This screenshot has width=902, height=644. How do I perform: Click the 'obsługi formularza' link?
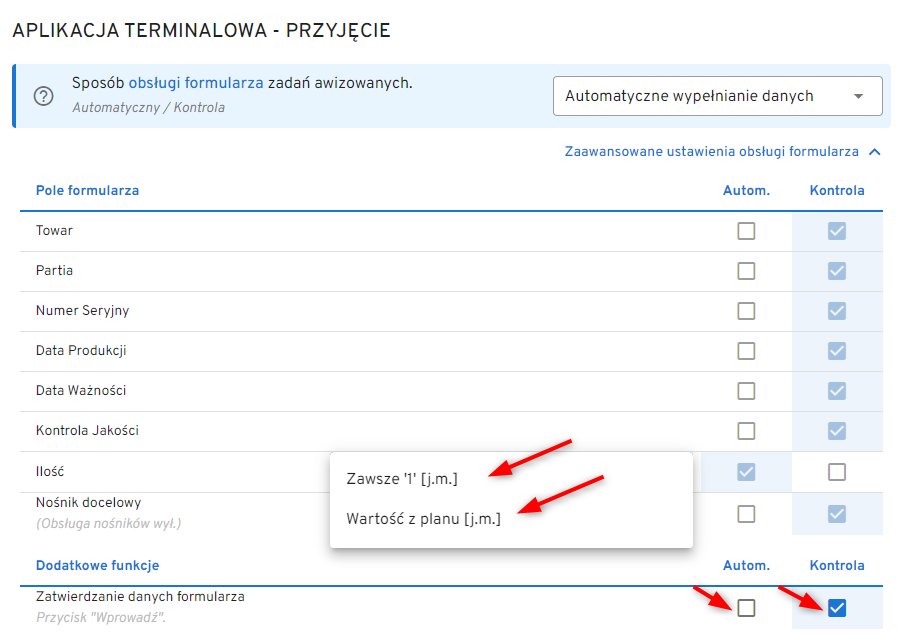click(196, 83)
